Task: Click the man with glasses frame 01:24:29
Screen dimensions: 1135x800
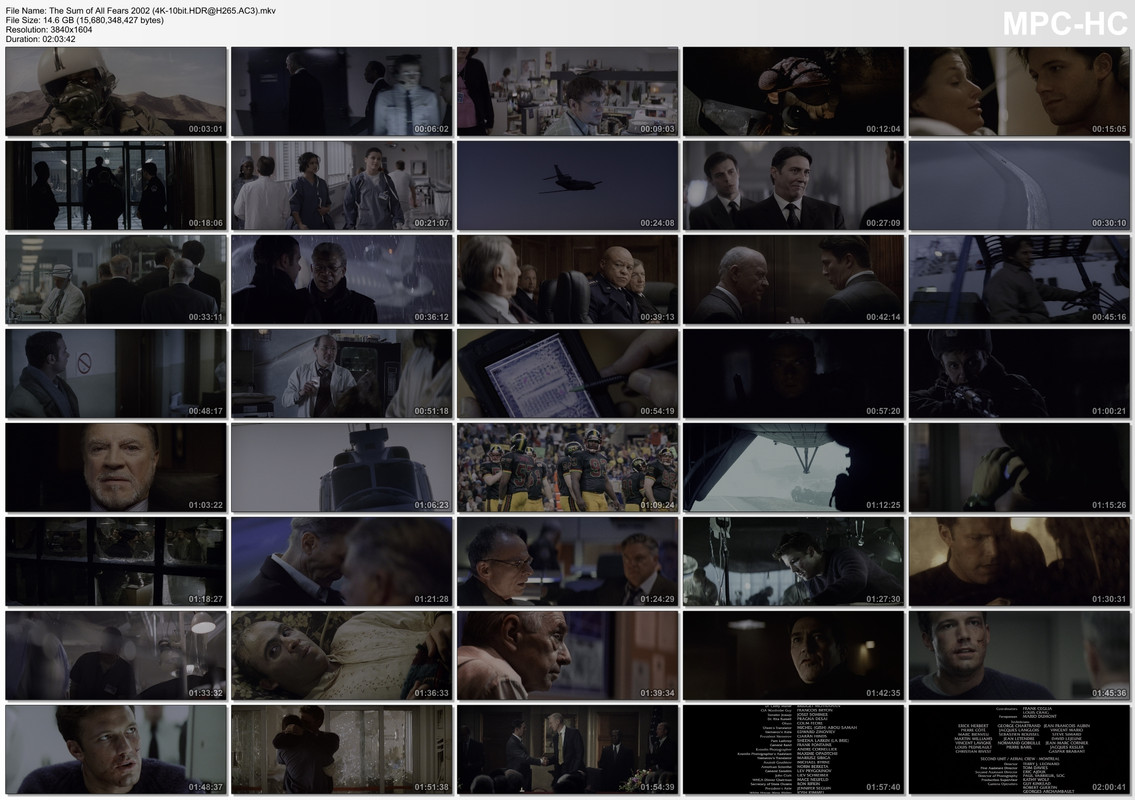Action: 568,562
